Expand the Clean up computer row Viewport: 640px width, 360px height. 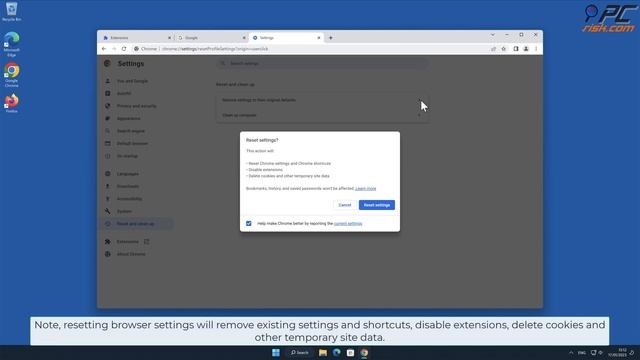pyautogui.click(x=322, y=115)
